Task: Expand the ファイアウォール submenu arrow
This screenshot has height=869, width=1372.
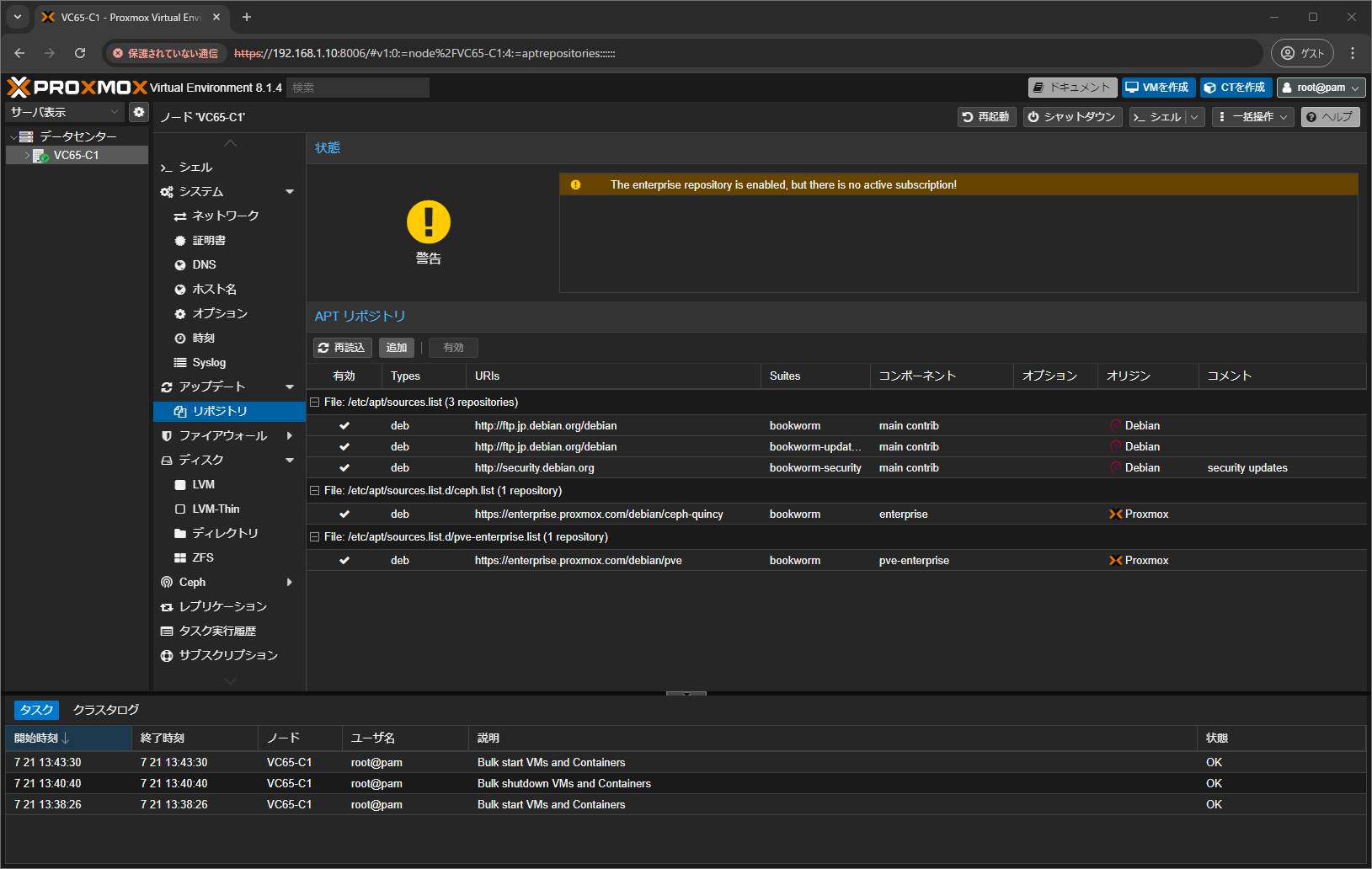Action: pyautogui.click(x=290, y=436)
